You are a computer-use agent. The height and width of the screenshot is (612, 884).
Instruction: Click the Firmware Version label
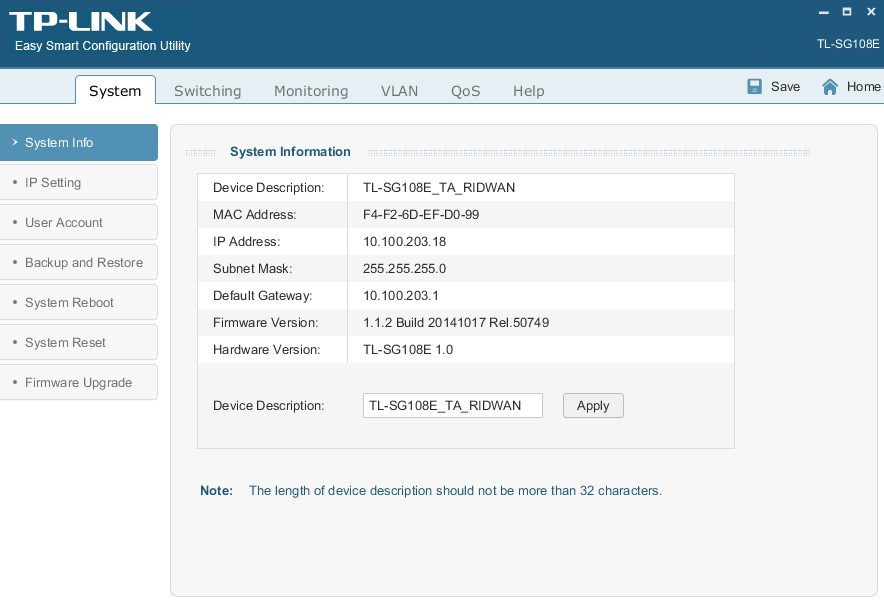(266, 323)
